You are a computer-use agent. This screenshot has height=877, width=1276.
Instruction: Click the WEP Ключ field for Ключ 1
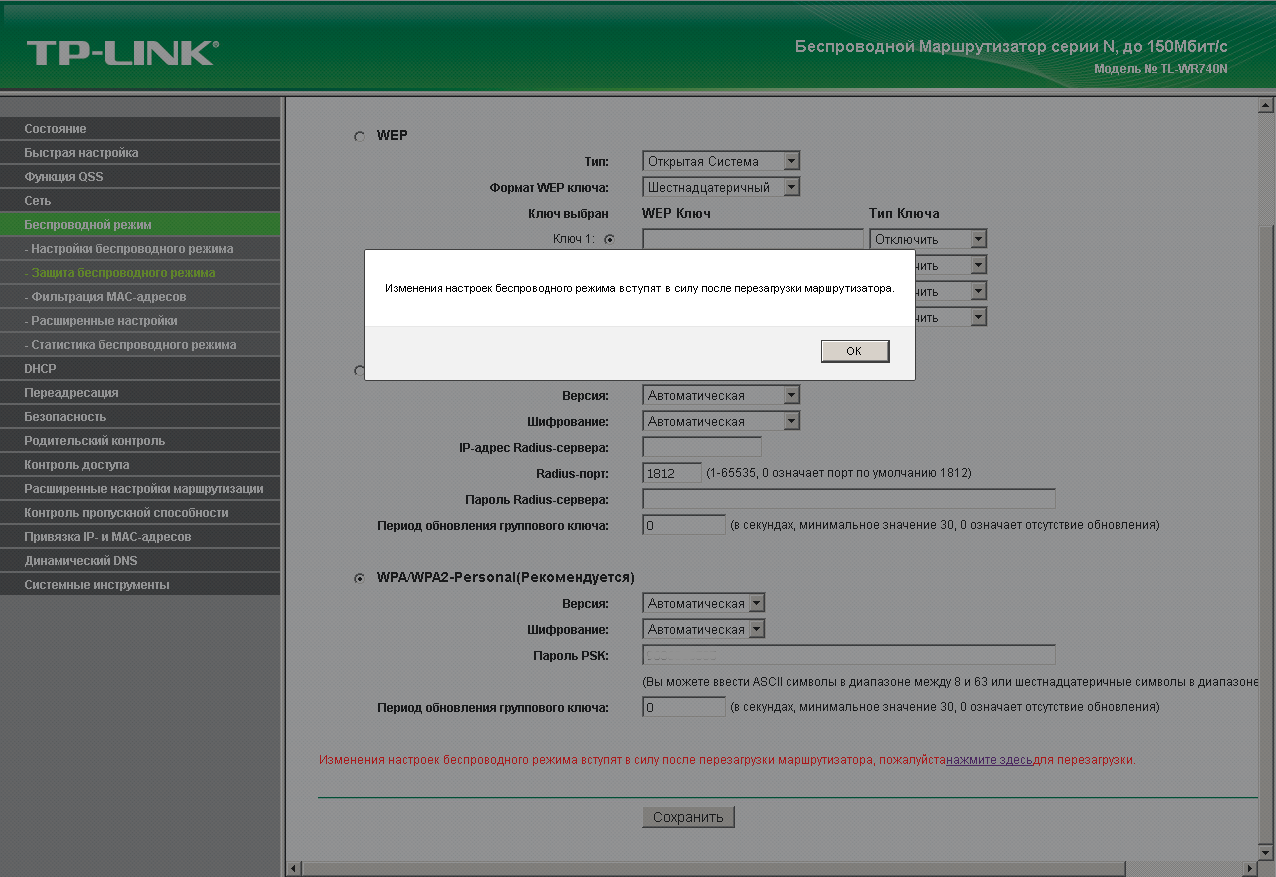point(753,239)
